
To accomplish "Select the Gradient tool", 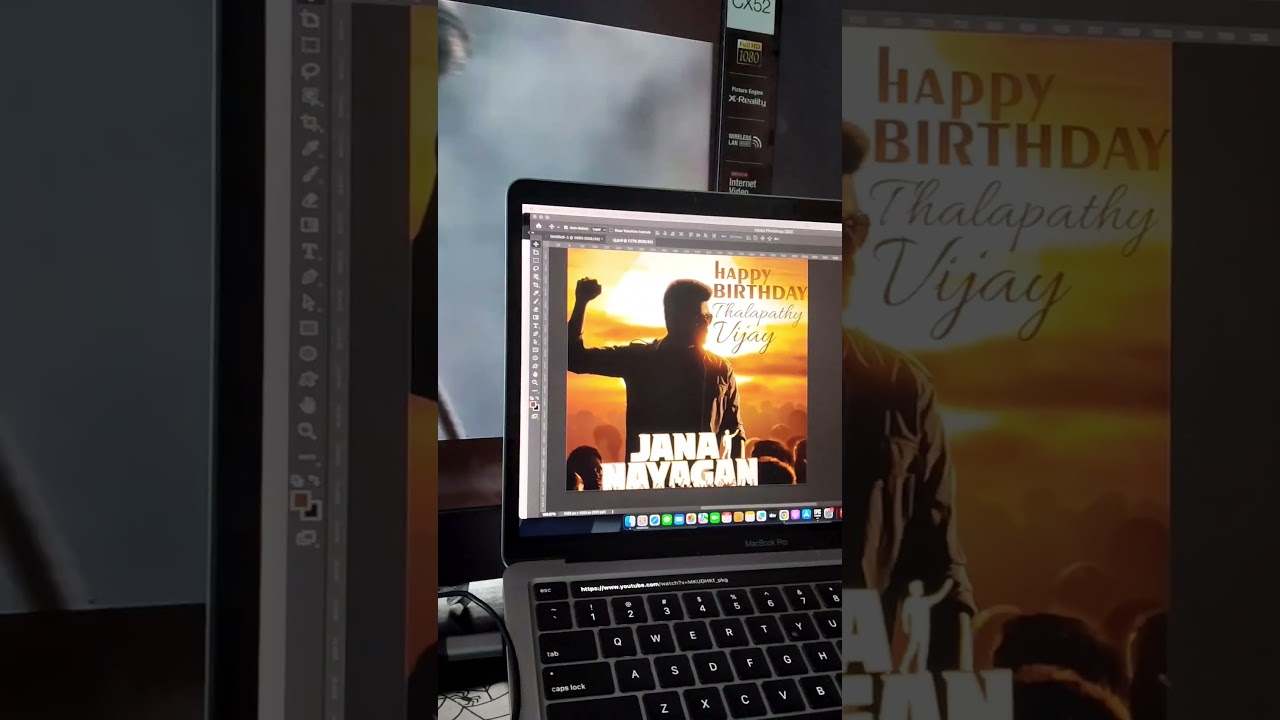I will coord(536,317).
